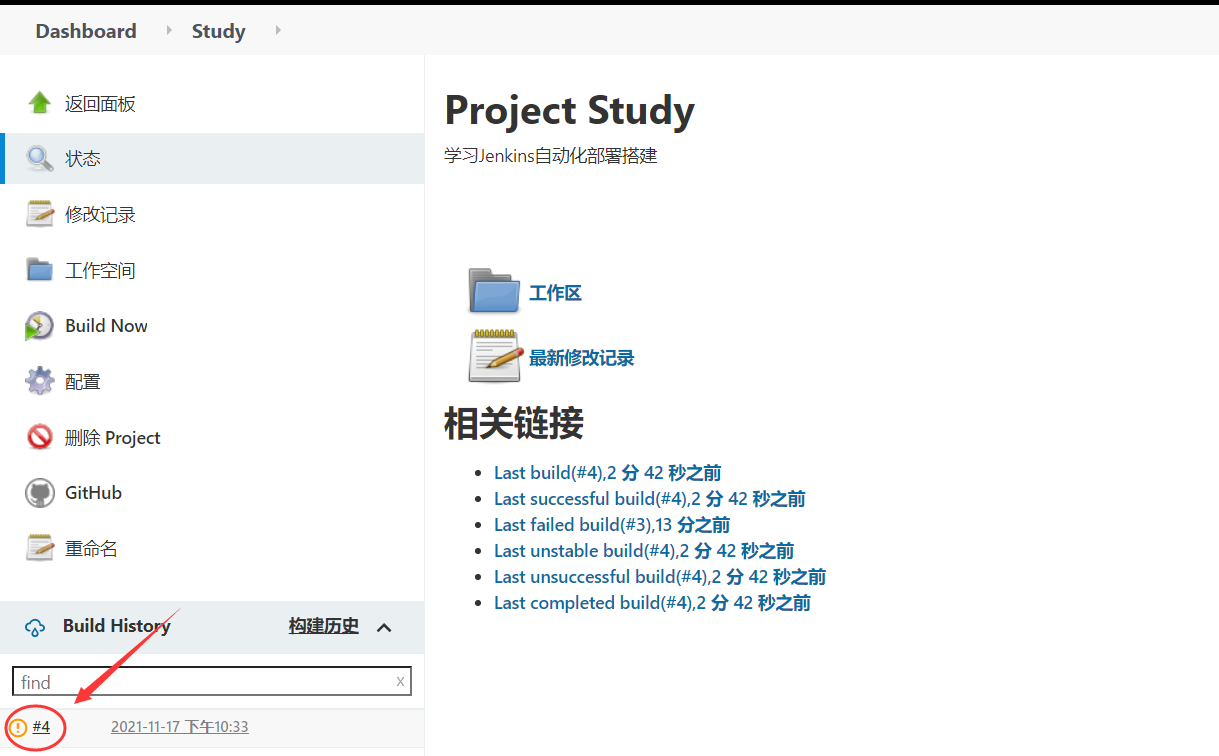The width and height of the screenshot is (1219, 756).
Task: Click the 2021-11-17 下午10:33 build timestamp
Action: coord(180,727)
